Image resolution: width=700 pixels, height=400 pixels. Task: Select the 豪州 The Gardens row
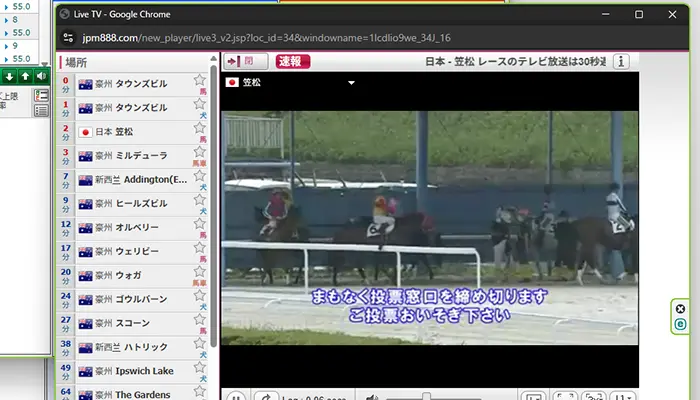[133, 393]
